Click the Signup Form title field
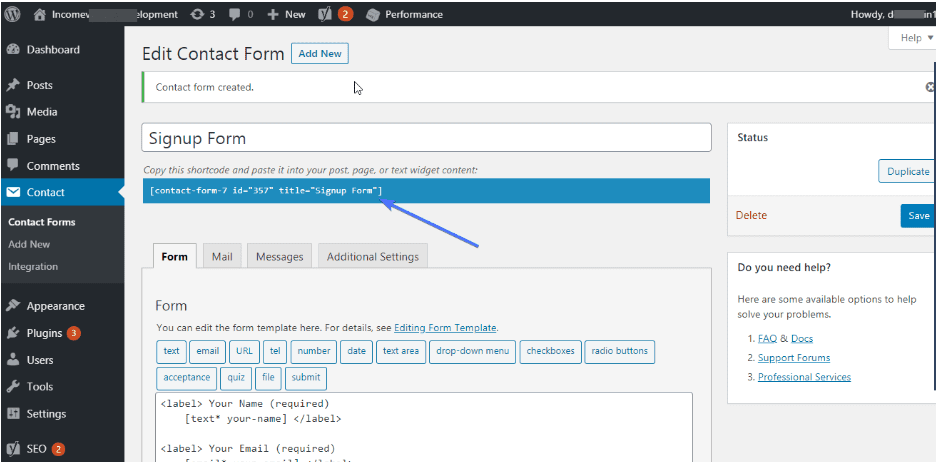This screenshot has width=936, height=464. [x=426, y=138]
